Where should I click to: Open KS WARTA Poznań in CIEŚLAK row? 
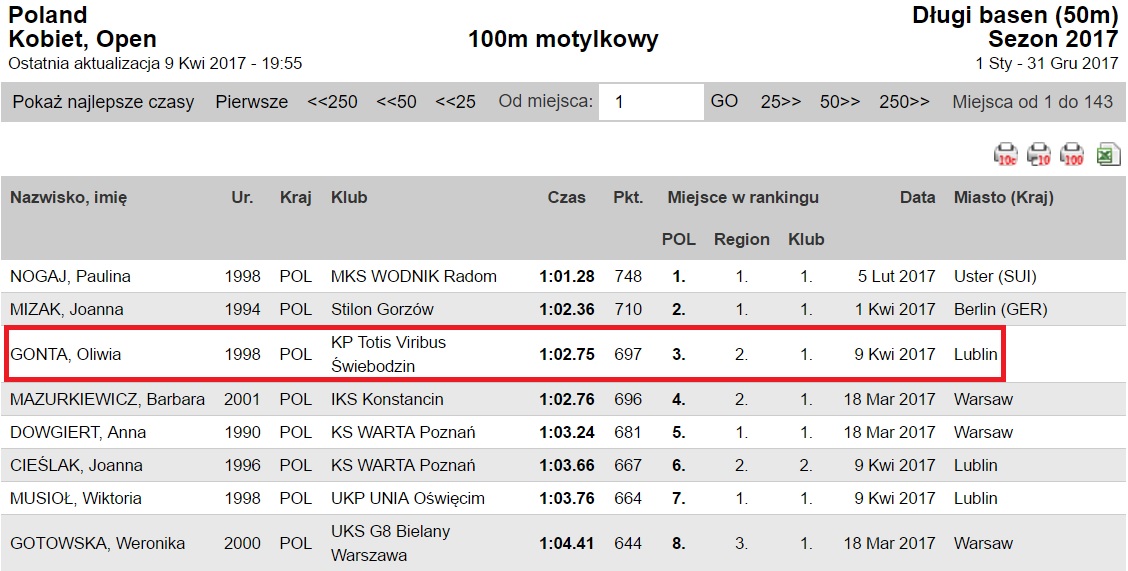pos(403,465)
